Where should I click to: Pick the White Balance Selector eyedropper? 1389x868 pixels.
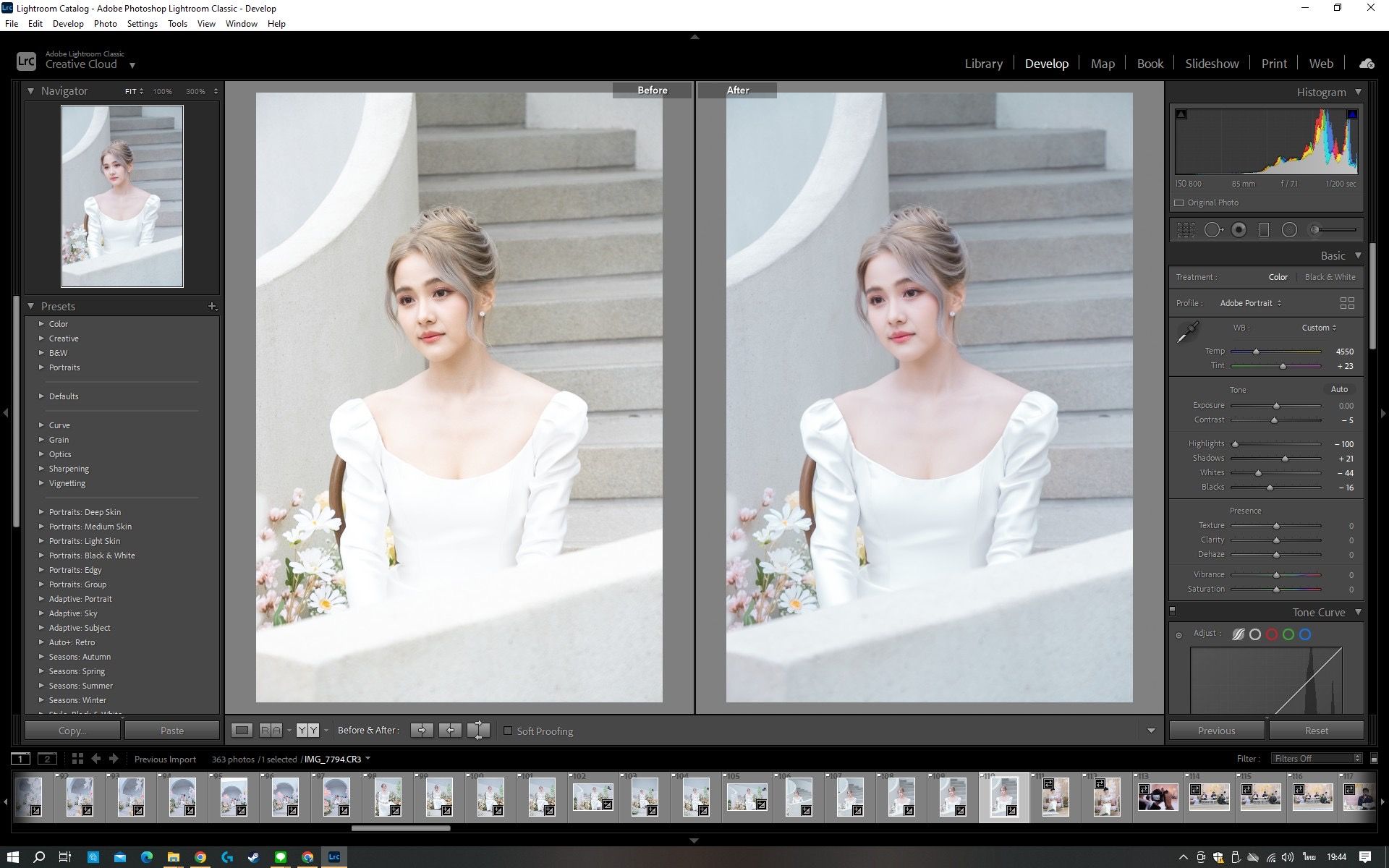pyautogui.click(x=1187, y=333)
